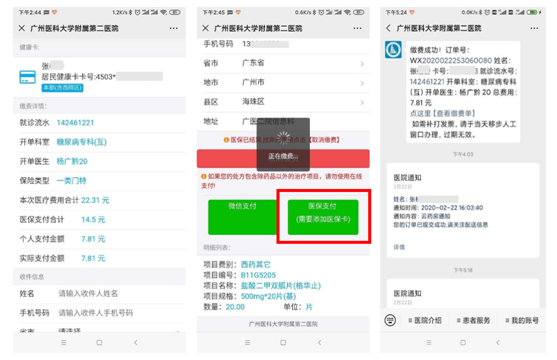The height and width of the screenshot is (360, 557).
Task: Close the first phone's hospital page
Action: tap(22, 28)
